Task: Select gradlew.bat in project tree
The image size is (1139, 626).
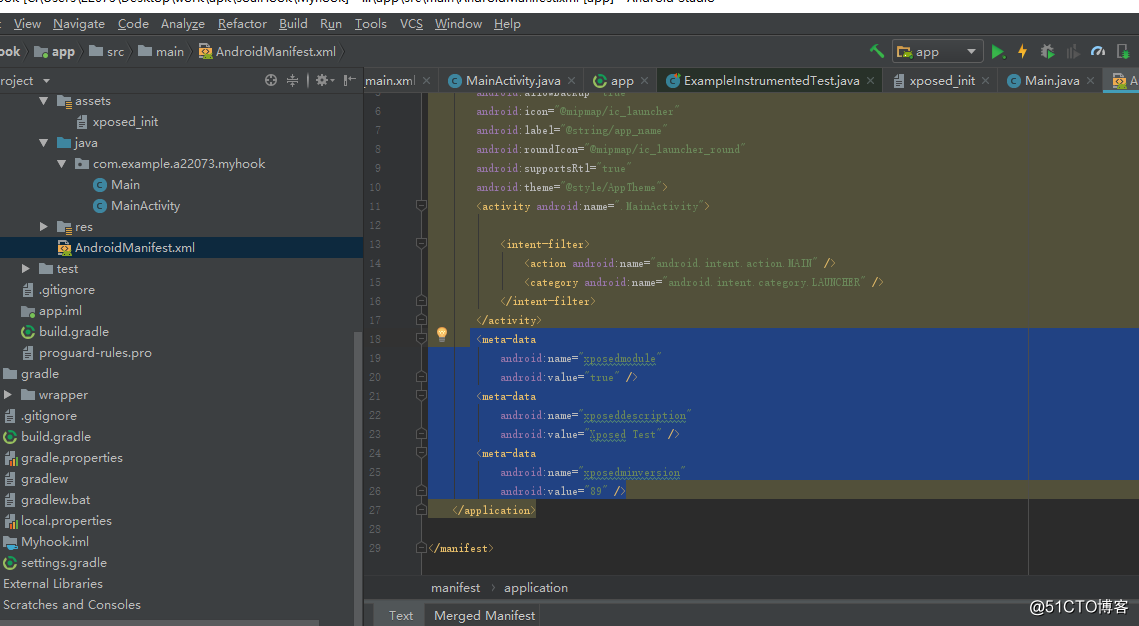Action: point(55,500)
